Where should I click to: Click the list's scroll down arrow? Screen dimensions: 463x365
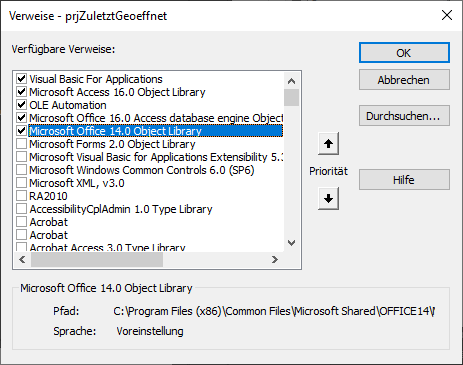291,243
